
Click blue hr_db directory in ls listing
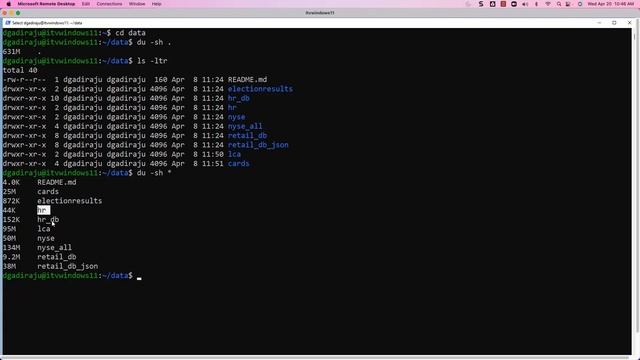pyautogui.click(x=238, y=98)
